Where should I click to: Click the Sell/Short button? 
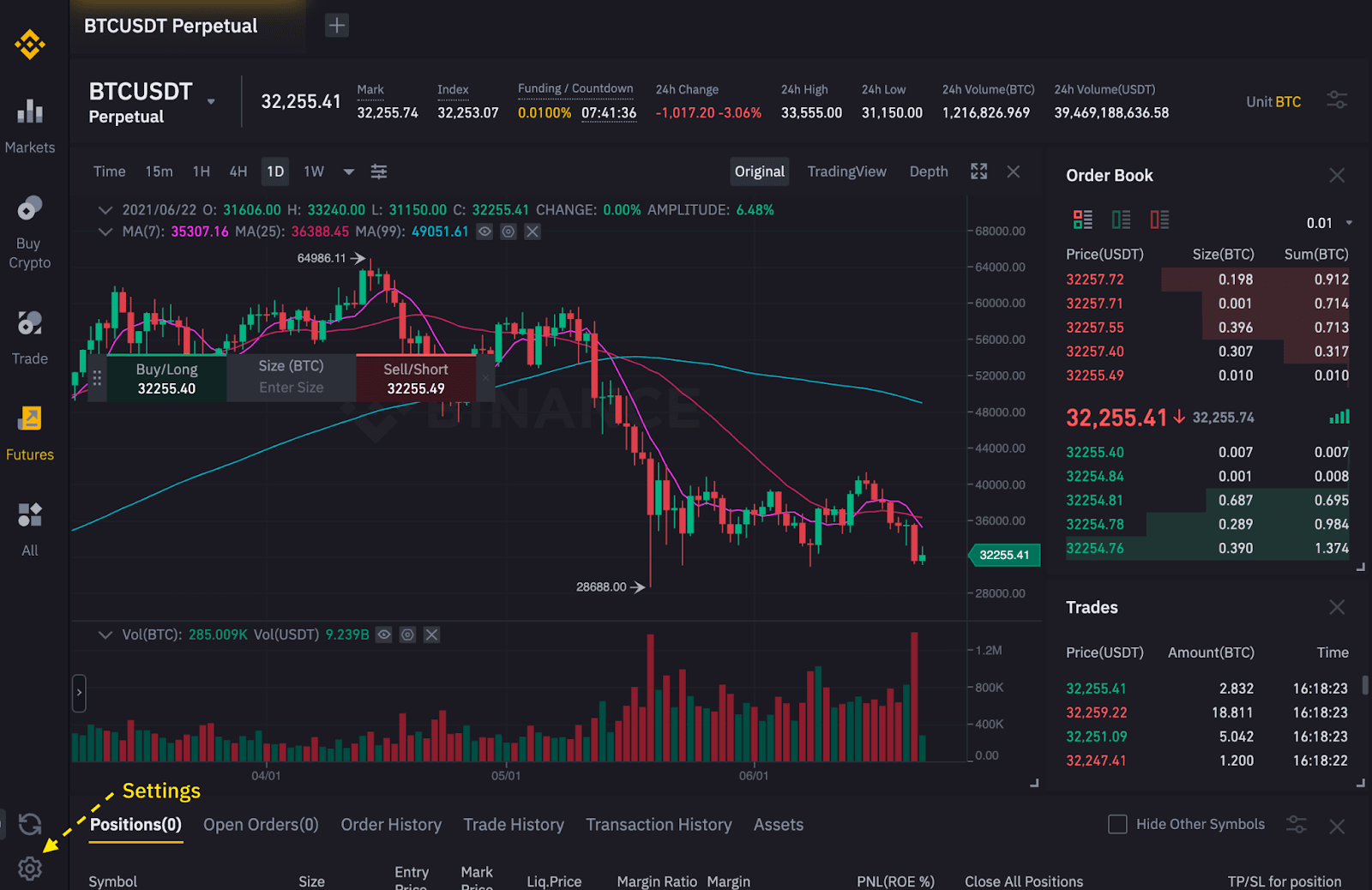click(416, 377)
